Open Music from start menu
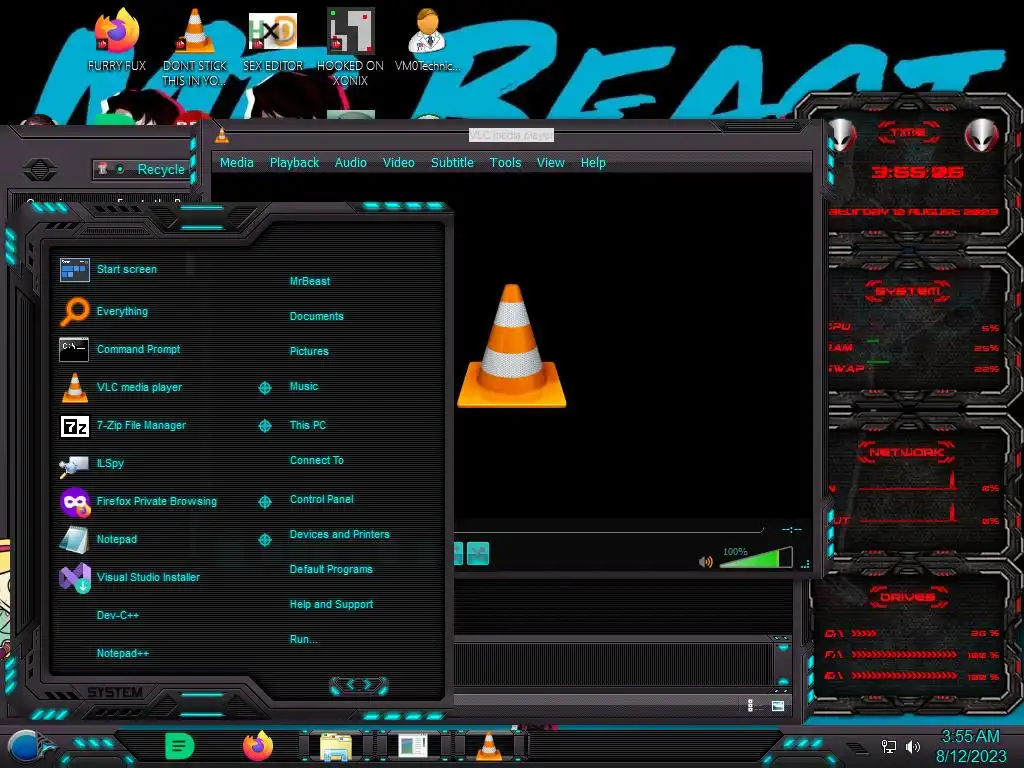The image size is (1024, 768). coord(304,387)
